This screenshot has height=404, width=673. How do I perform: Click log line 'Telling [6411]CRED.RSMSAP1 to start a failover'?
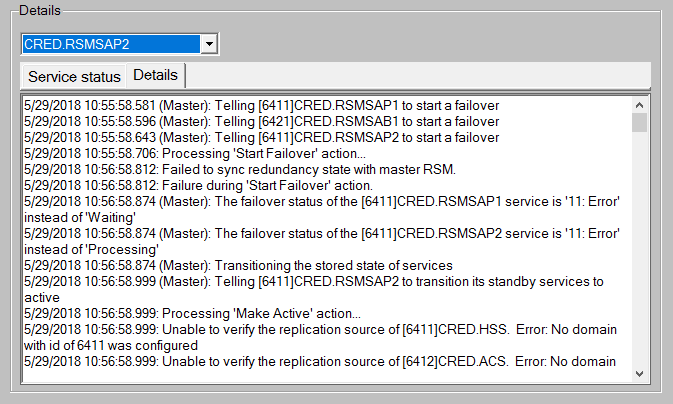coord(261,106)
